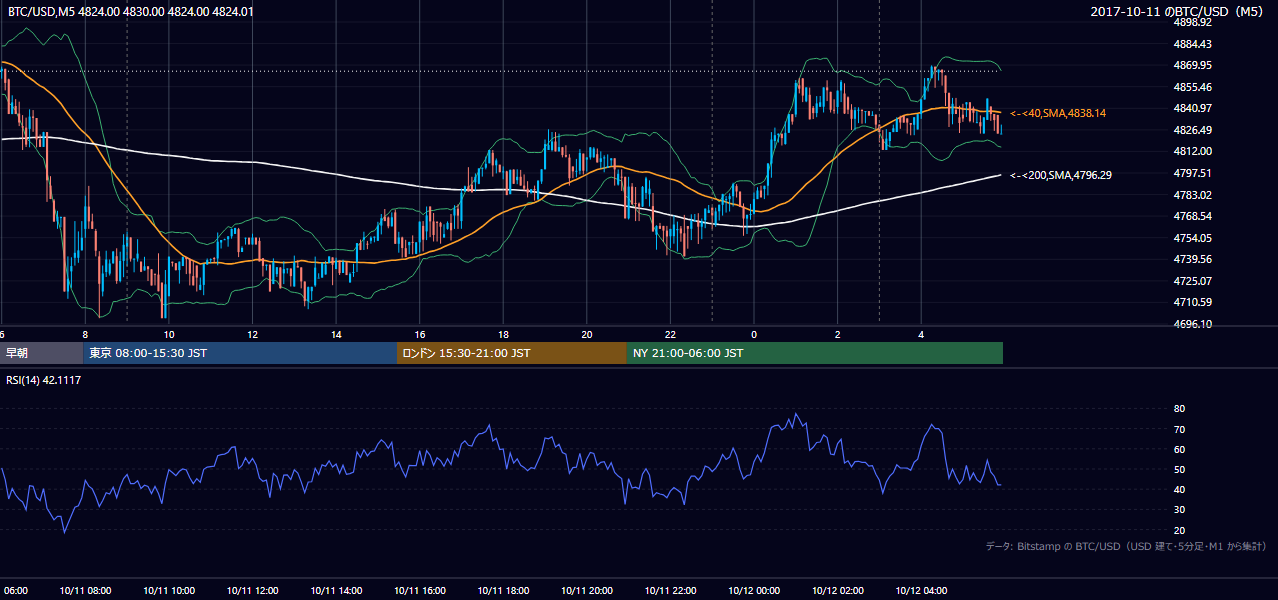Viewport: 1278px width, 600px height.
Task: Click the 200 SMA label 4796.29
Action: click(1061, 175)
